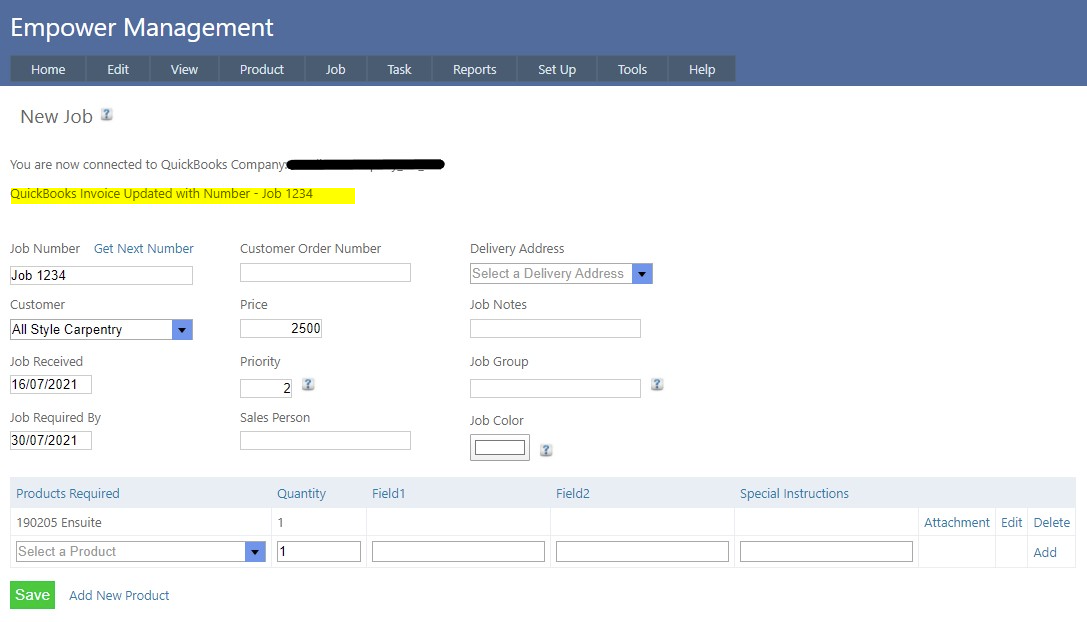
Task: Open the Tools menu
Action: 632,69
